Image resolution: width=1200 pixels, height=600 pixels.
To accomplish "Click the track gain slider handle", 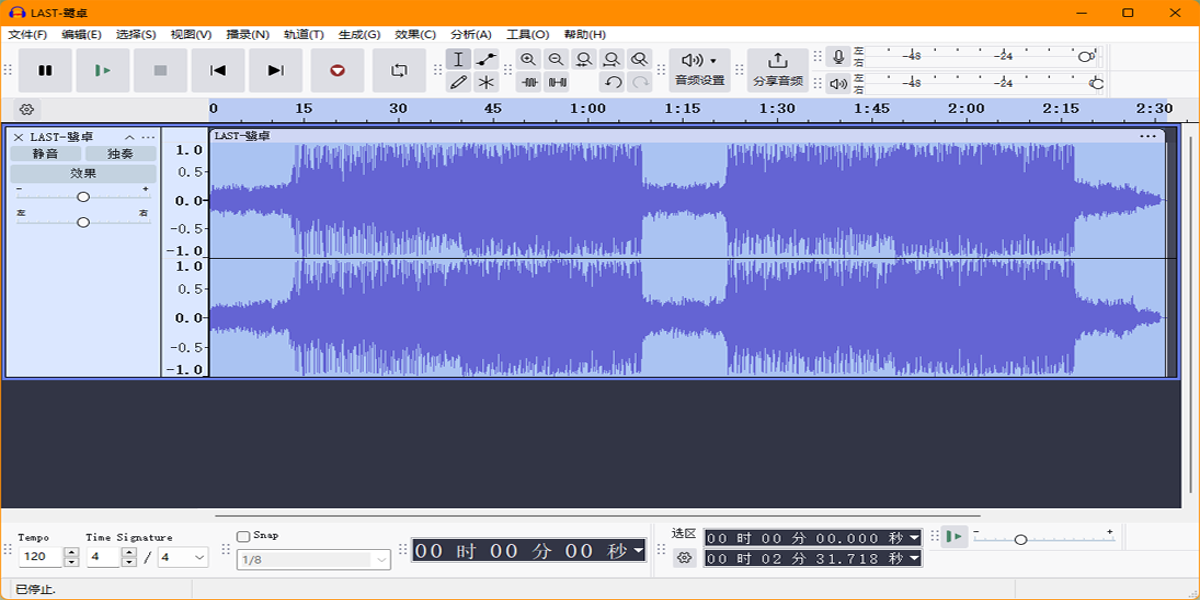I will tap(83, 197).
